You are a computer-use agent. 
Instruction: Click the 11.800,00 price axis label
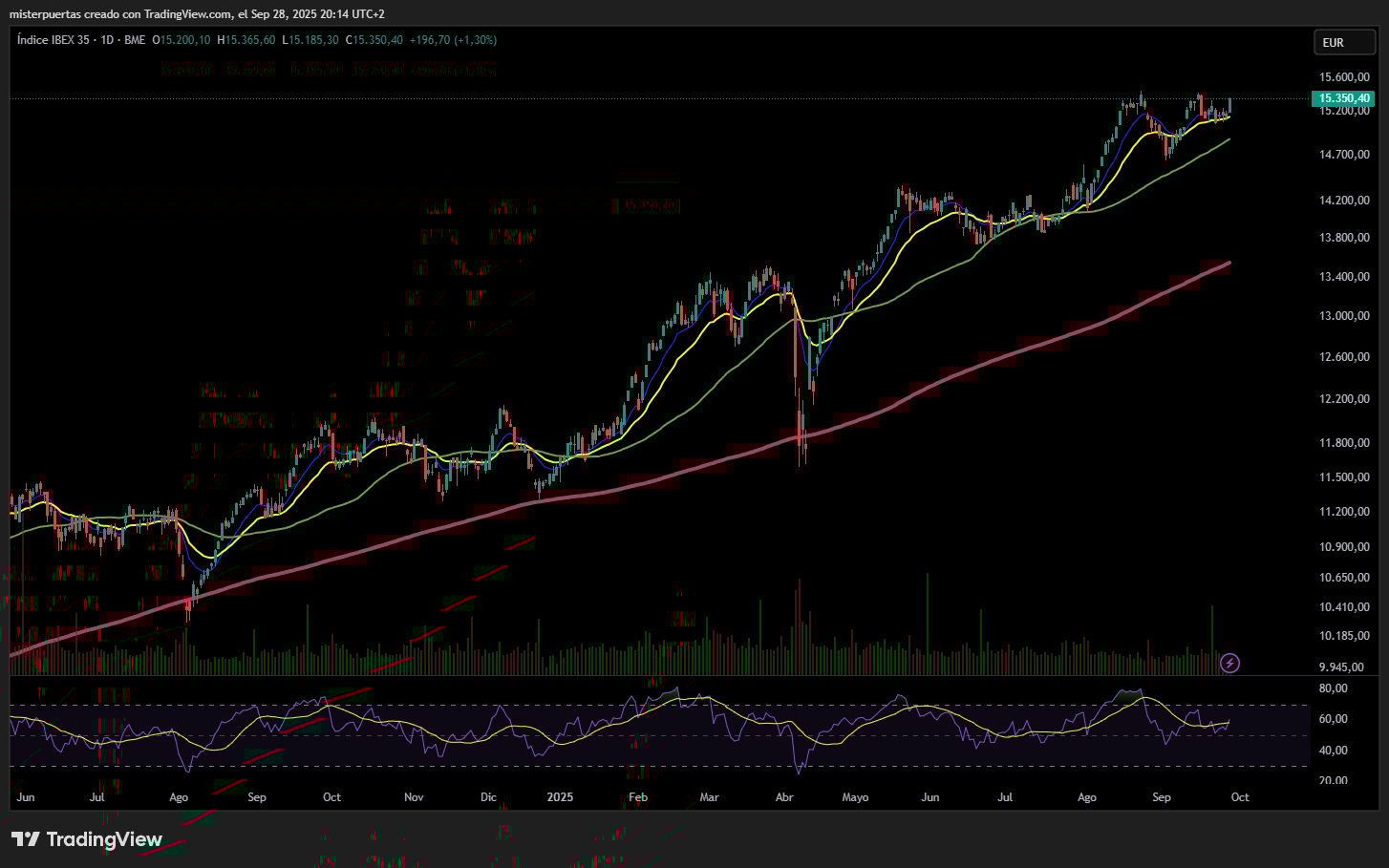pos(1344,443)
